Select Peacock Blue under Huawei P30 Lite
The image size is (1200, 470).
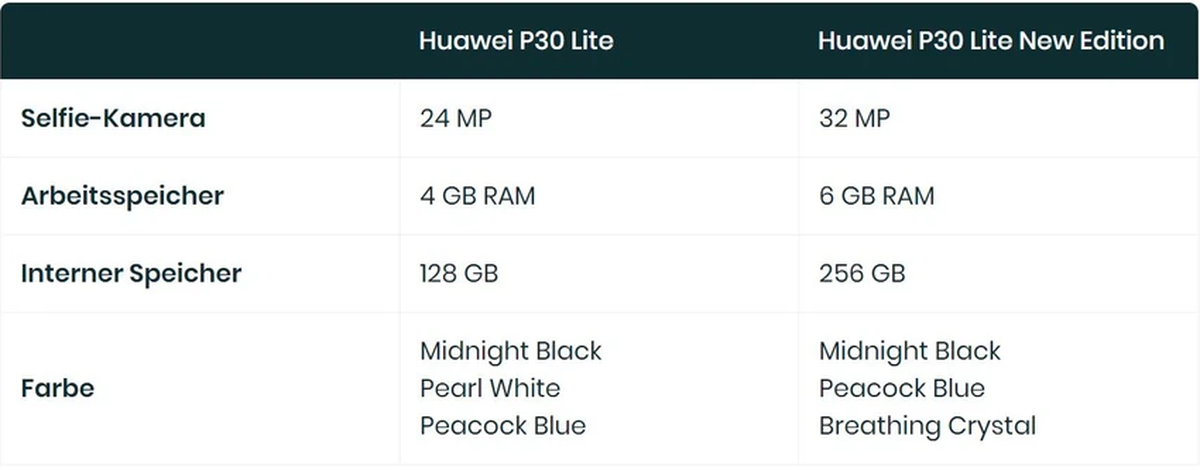click(x=503, y=426)
